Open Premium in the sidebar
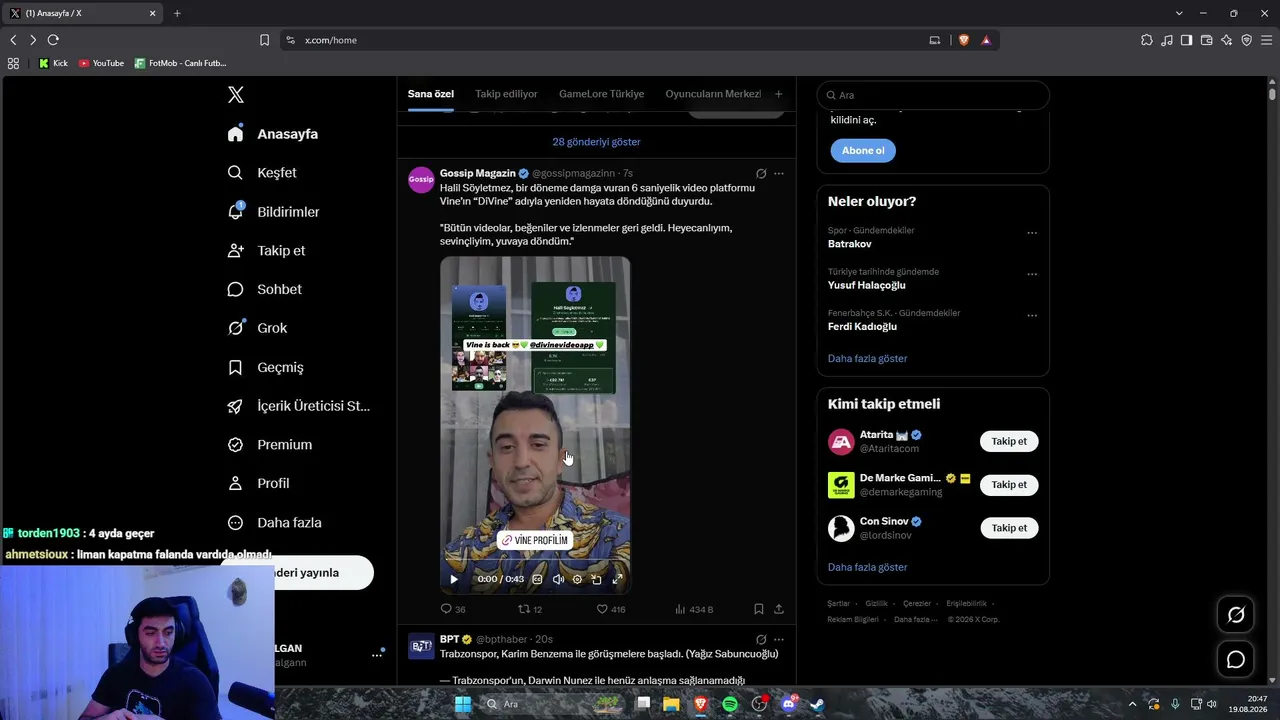Screen dimensions: 1280x720 tap(269, 445)
